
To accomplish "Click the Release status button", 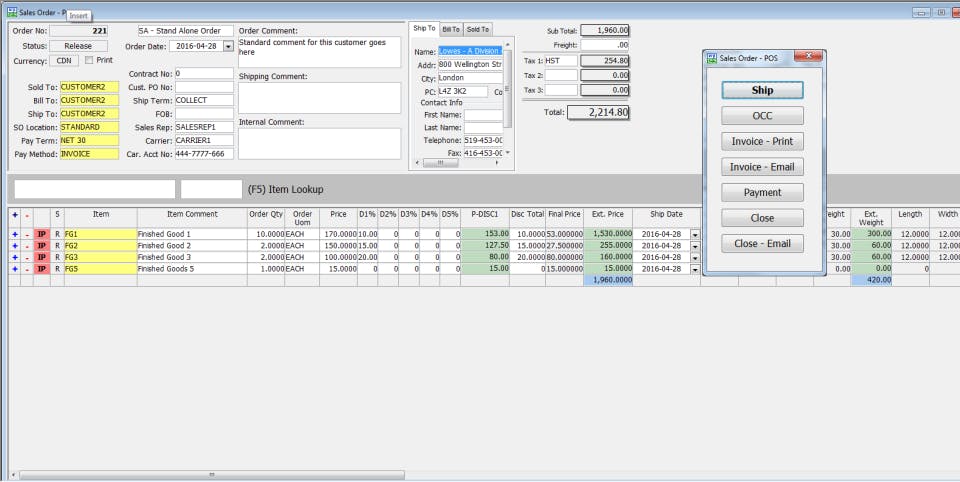I will click(x=78, y=46).
